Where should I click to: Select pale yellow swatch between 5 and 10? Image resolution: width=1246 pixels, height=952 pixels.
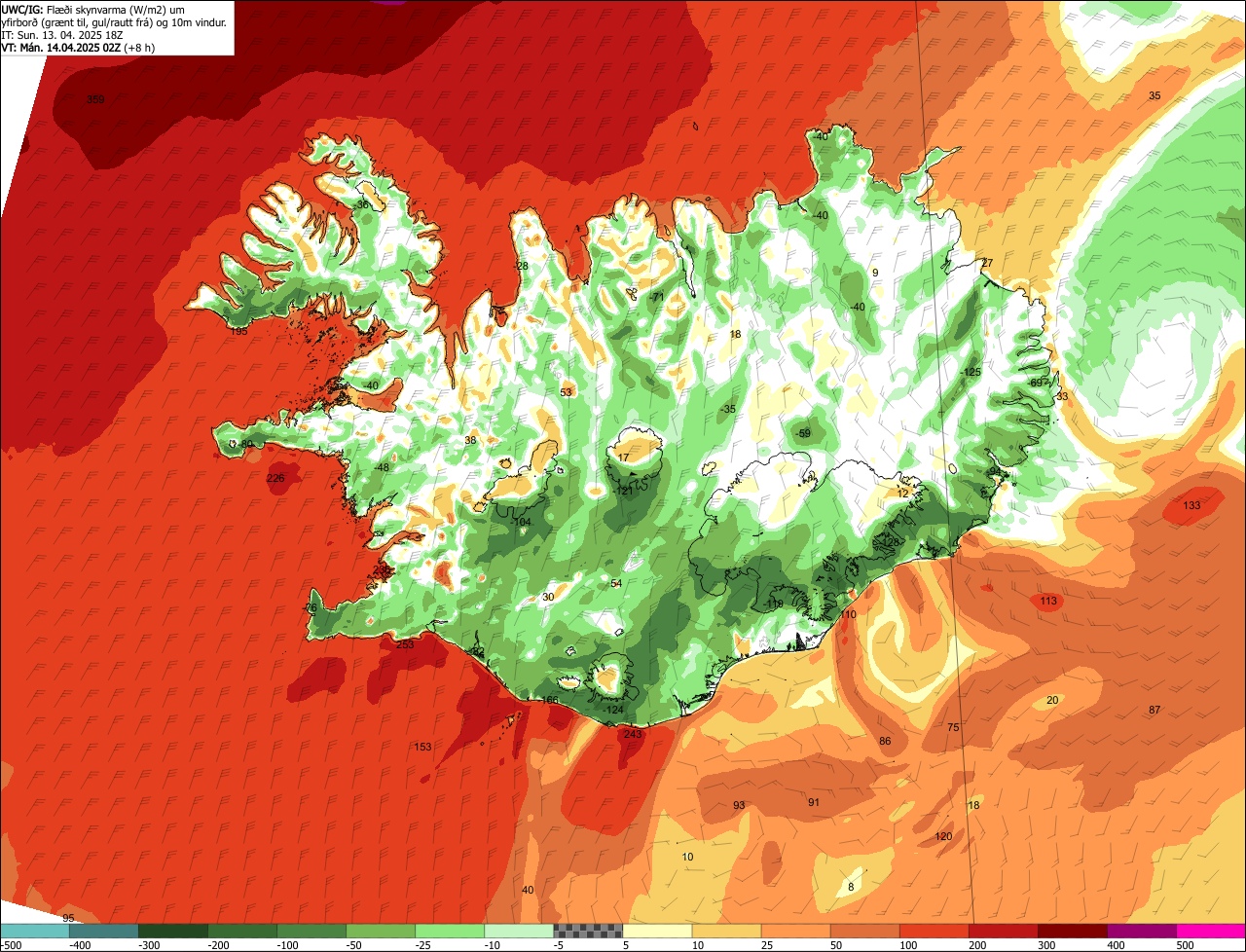click(657, 931)
